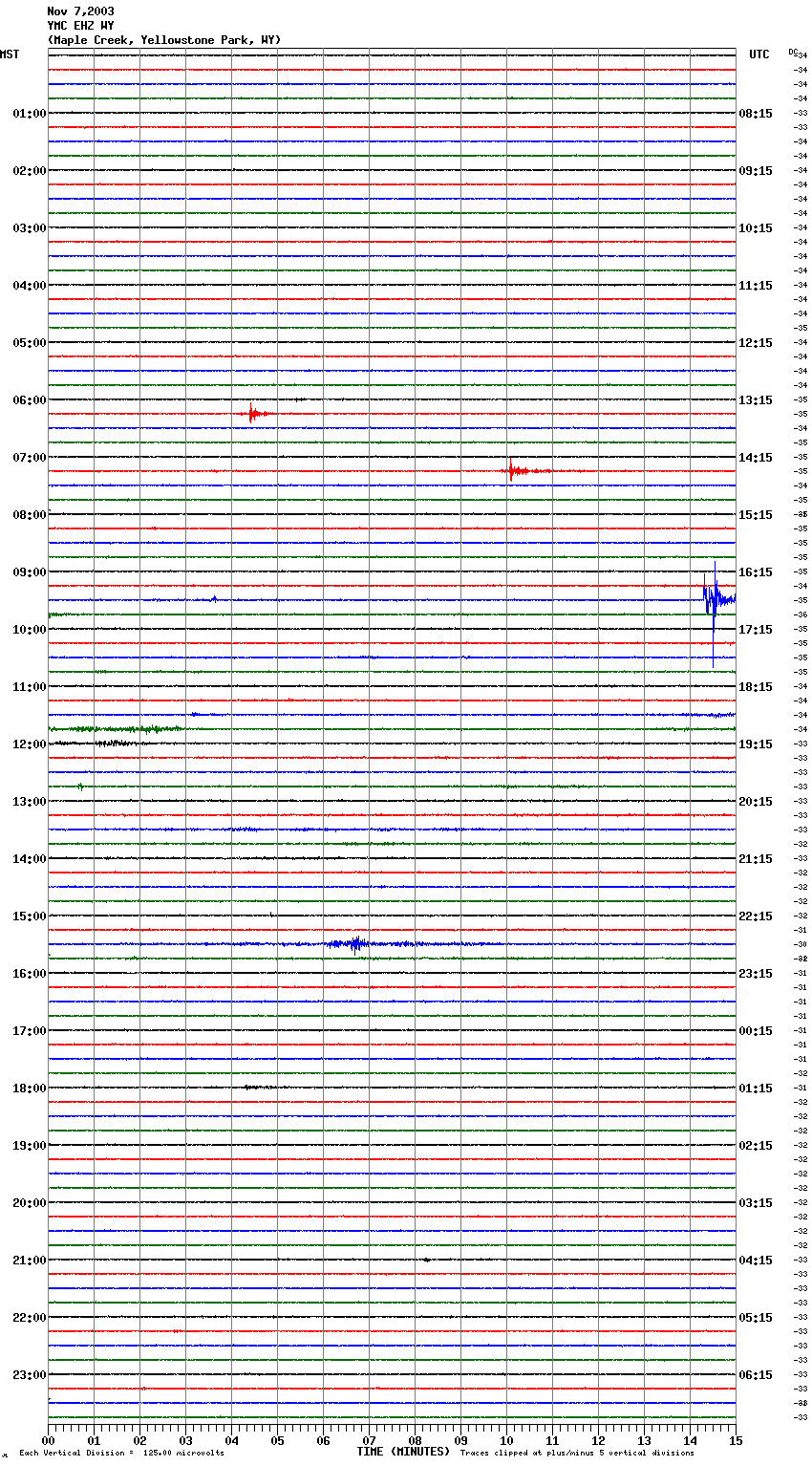Click the '00:15' UTC time label
Screen dimensions: 812x1466
click(x=756, y=1031)
